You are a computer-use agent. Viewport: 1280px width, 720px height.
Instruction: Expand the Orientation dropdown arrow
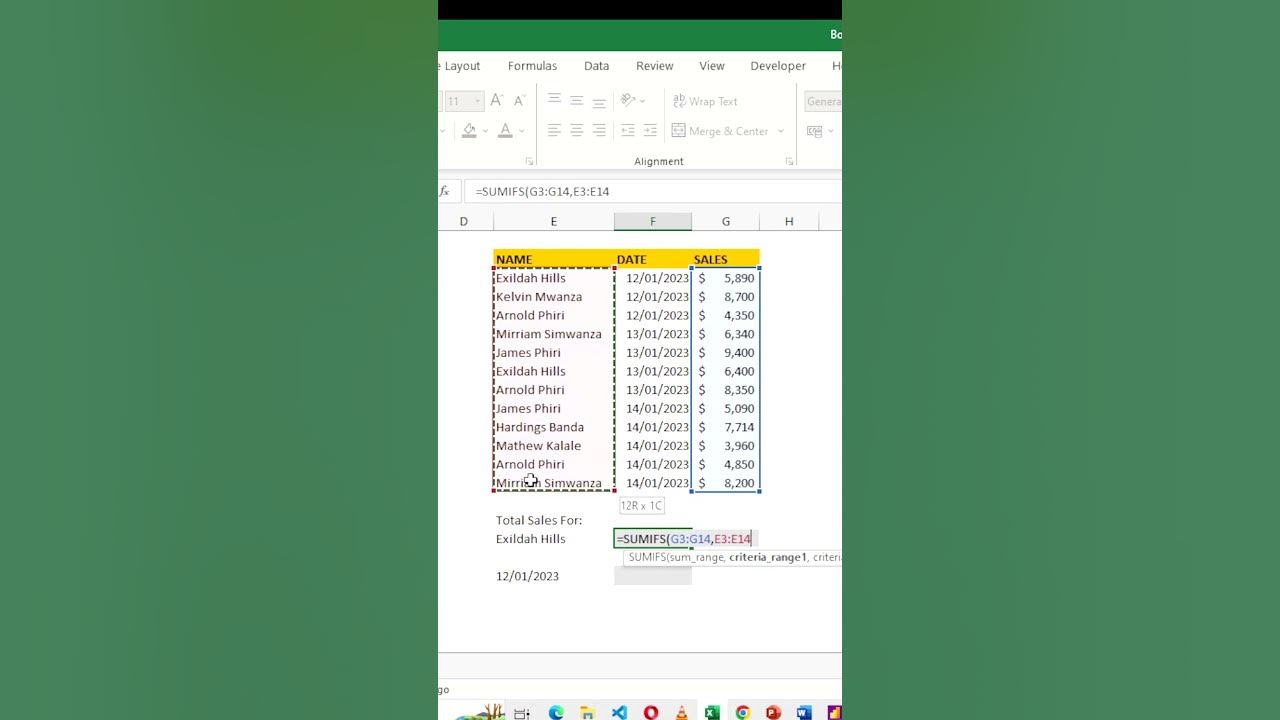[x=642, y=101]
